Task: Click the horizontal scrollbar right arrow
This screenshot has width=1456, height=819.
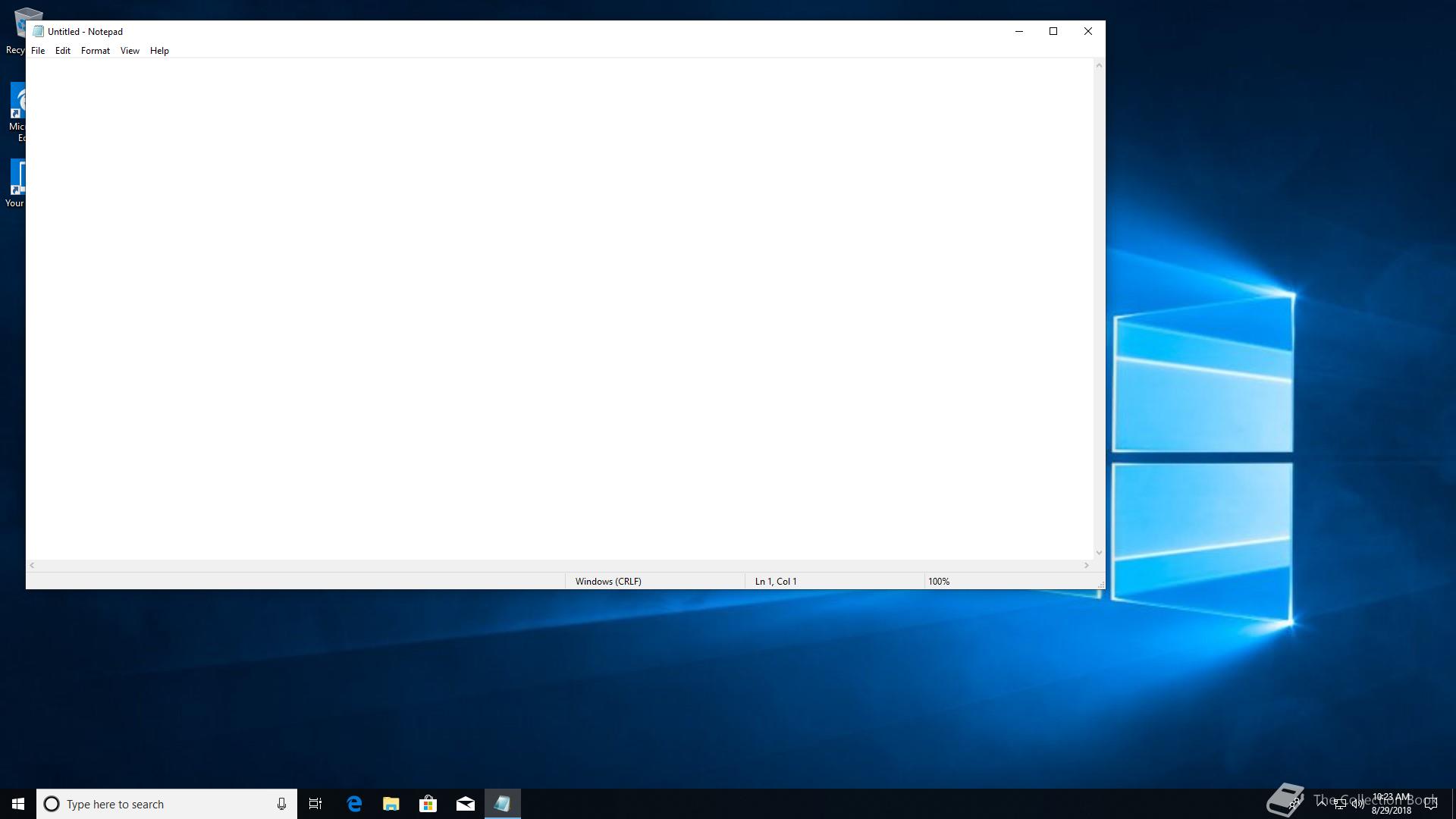Action: (x=1087, y=566)
